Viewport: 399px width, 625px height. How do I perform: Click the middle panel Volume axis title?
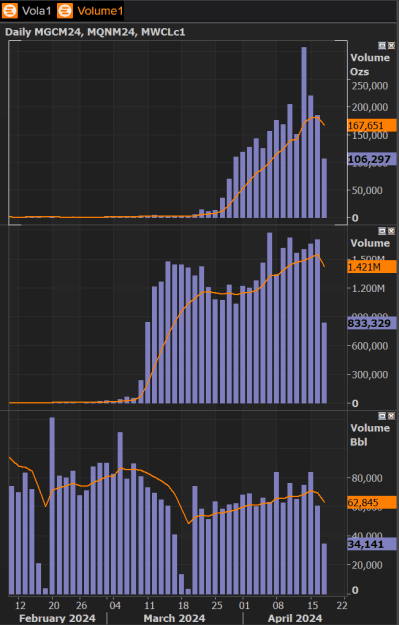370,243
